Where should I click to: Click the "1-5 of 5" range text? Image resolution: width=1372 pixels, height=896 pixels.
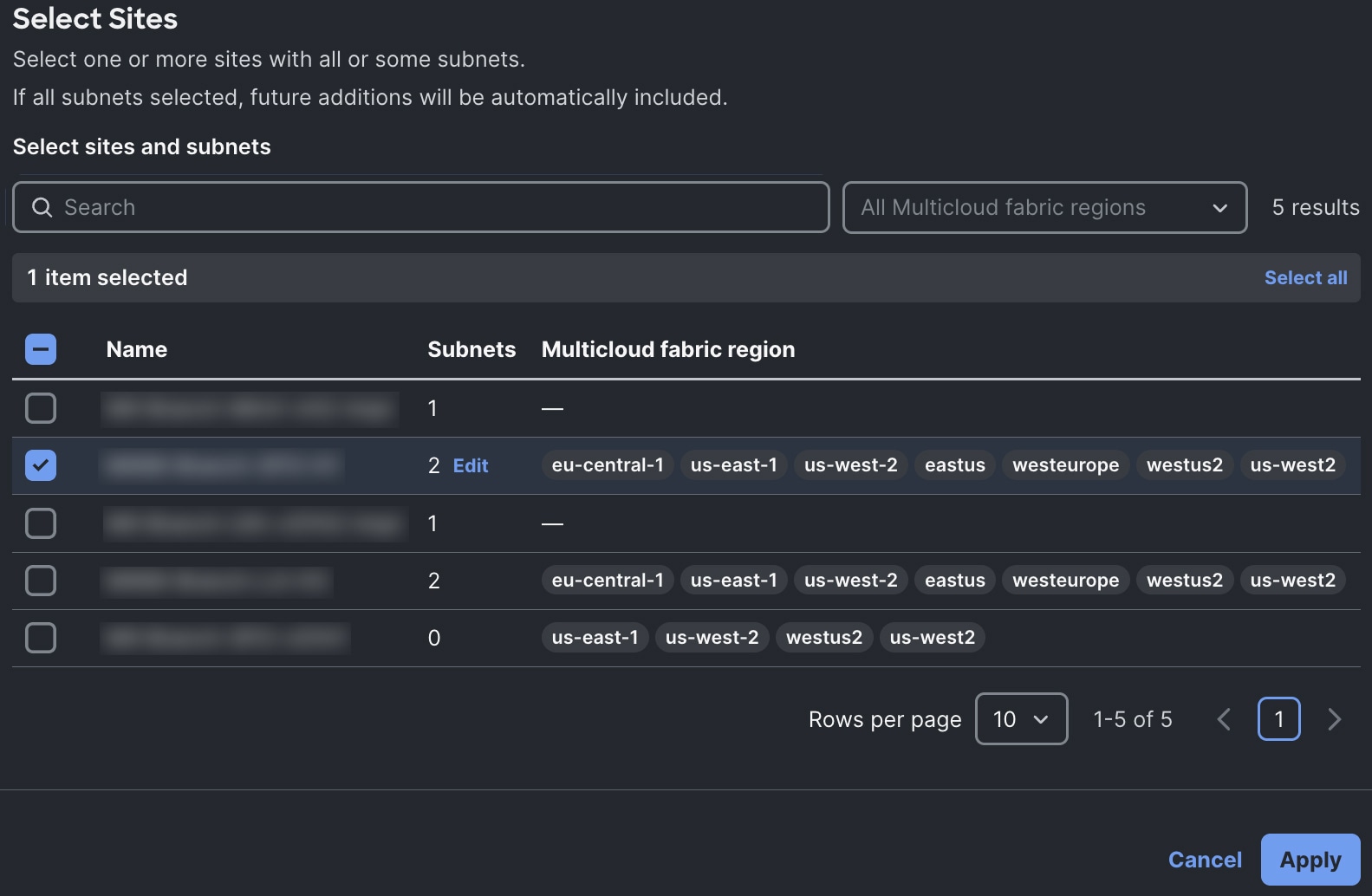pos(1133,719)
